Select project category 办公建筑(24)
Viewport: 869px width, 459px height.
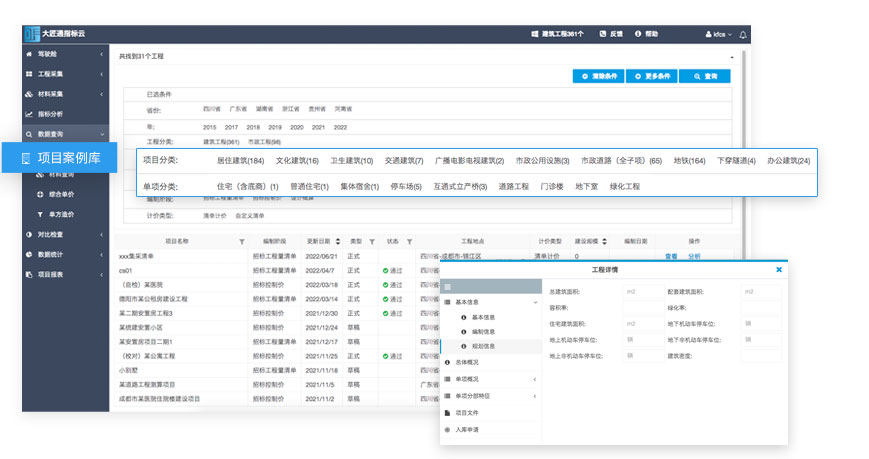pos(789,161)
